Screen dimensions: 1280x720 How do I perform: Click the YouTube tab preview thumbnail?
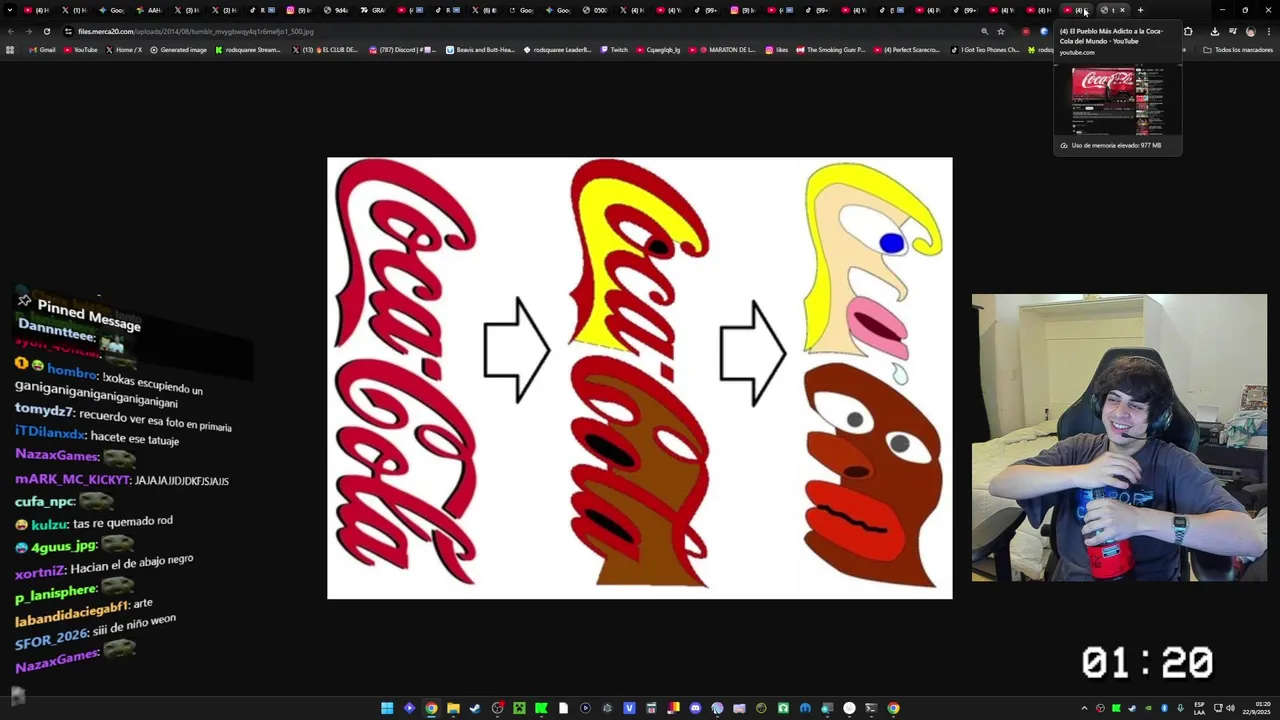click(1117, 100)
